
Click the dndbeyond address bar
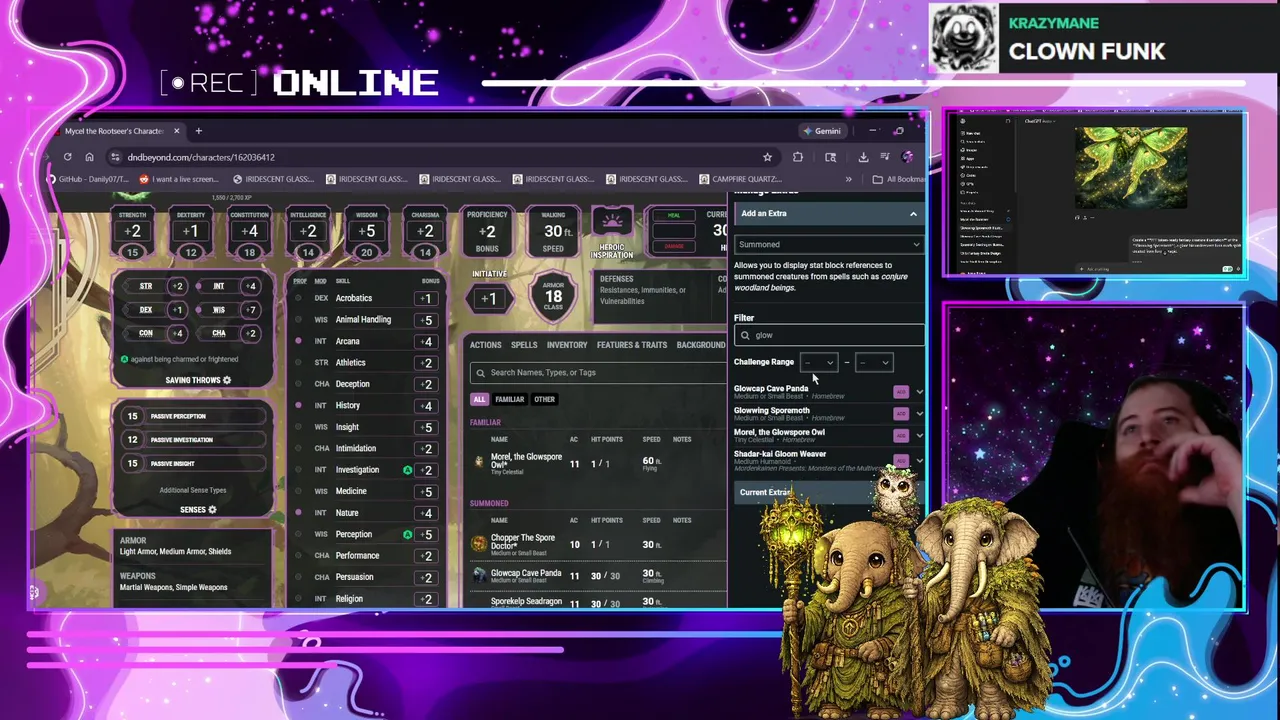pyautogui.click(x=440, y=157)
